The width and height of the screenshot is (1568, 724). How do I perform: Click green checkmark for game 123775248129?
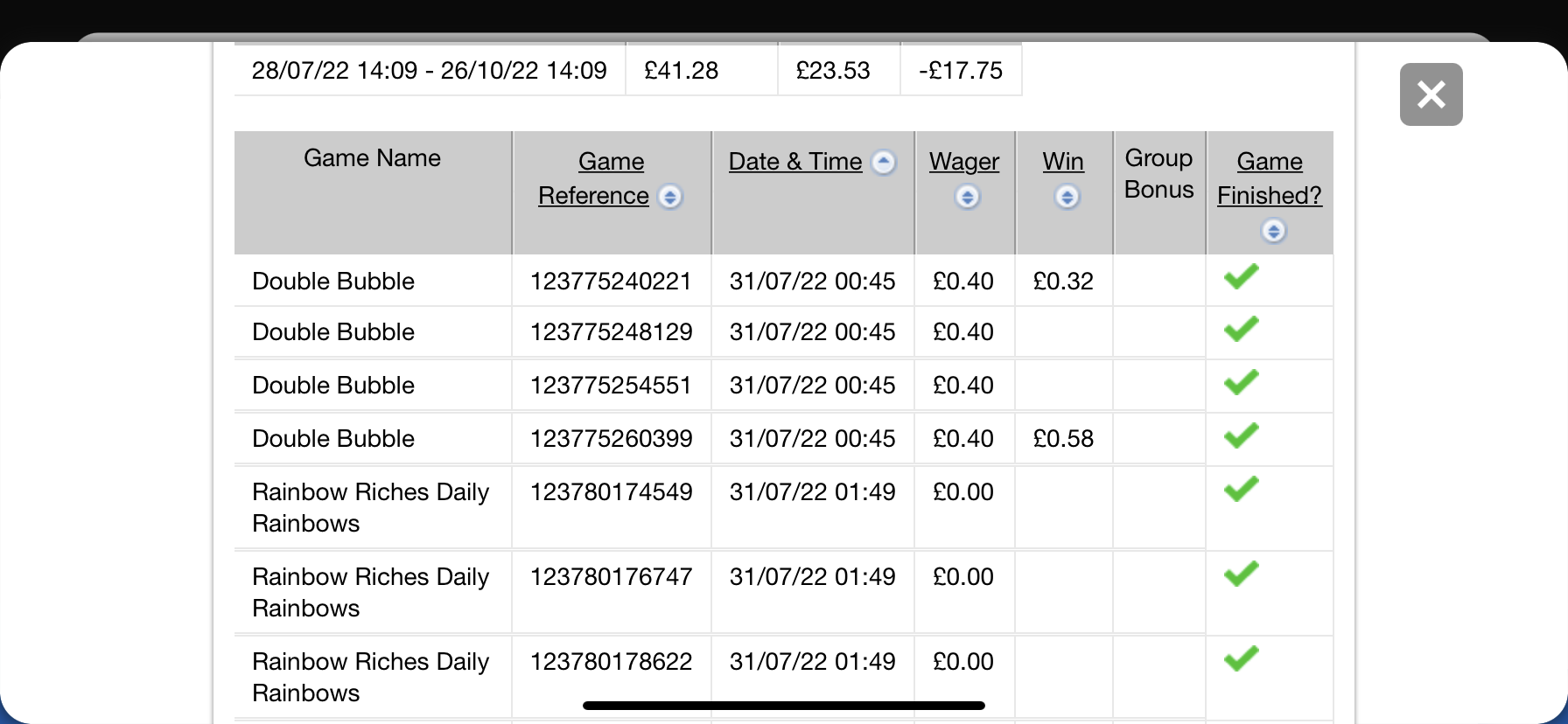pos(1241,330)
